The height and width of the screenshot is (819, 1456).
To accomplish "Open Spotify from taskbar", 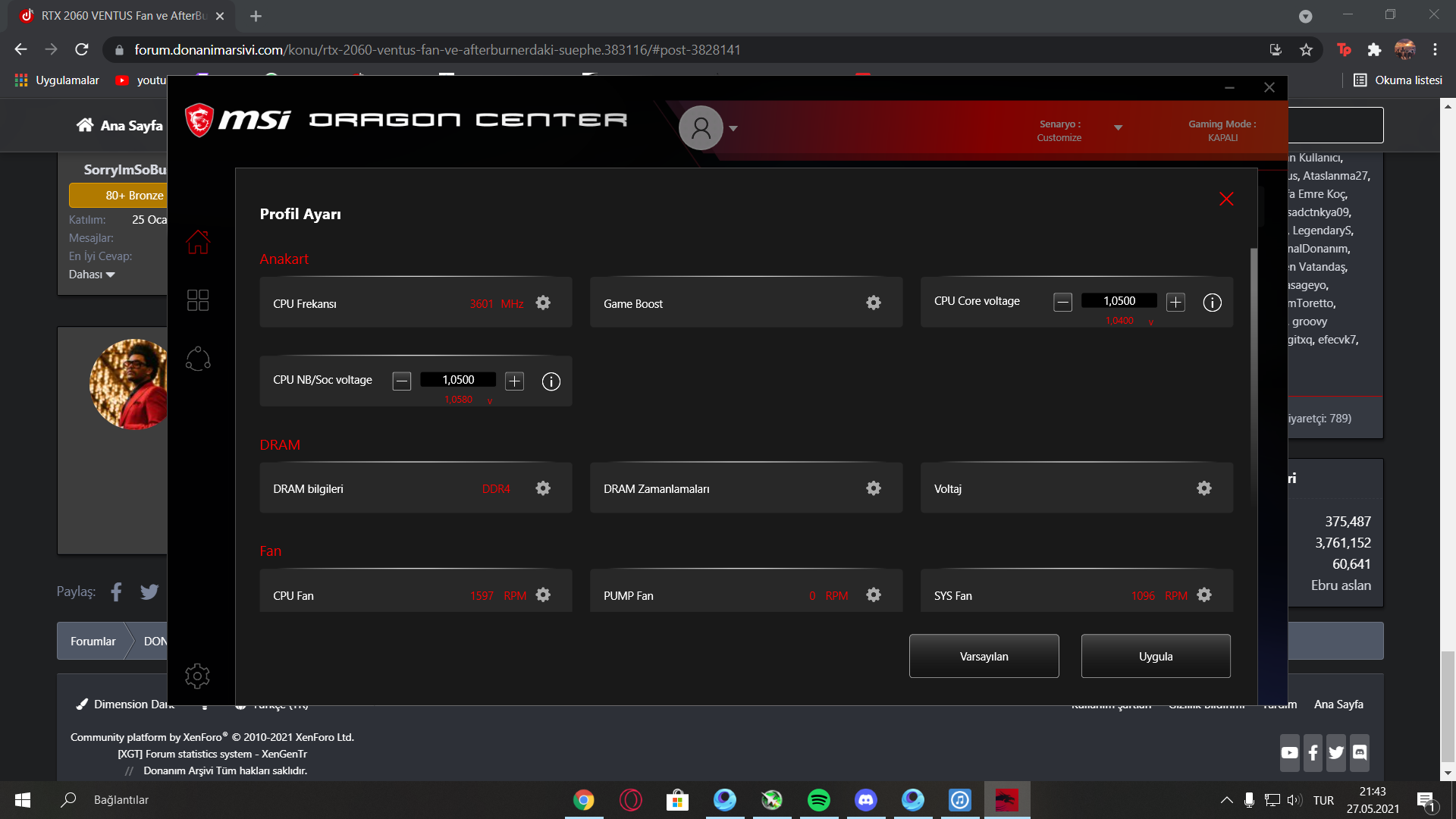I will point(818,800).
